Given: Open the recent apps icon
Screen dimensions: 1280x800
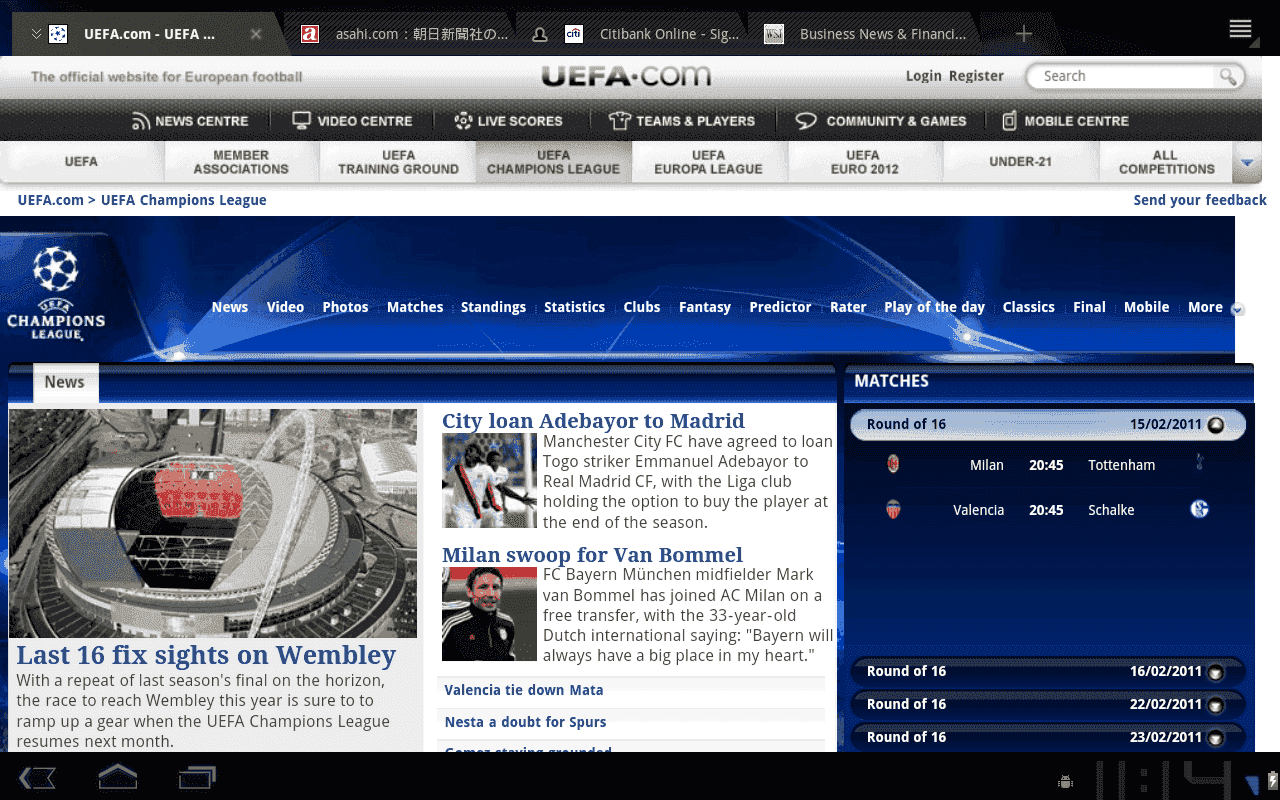Looking at the screenshot, I should 197,777.
